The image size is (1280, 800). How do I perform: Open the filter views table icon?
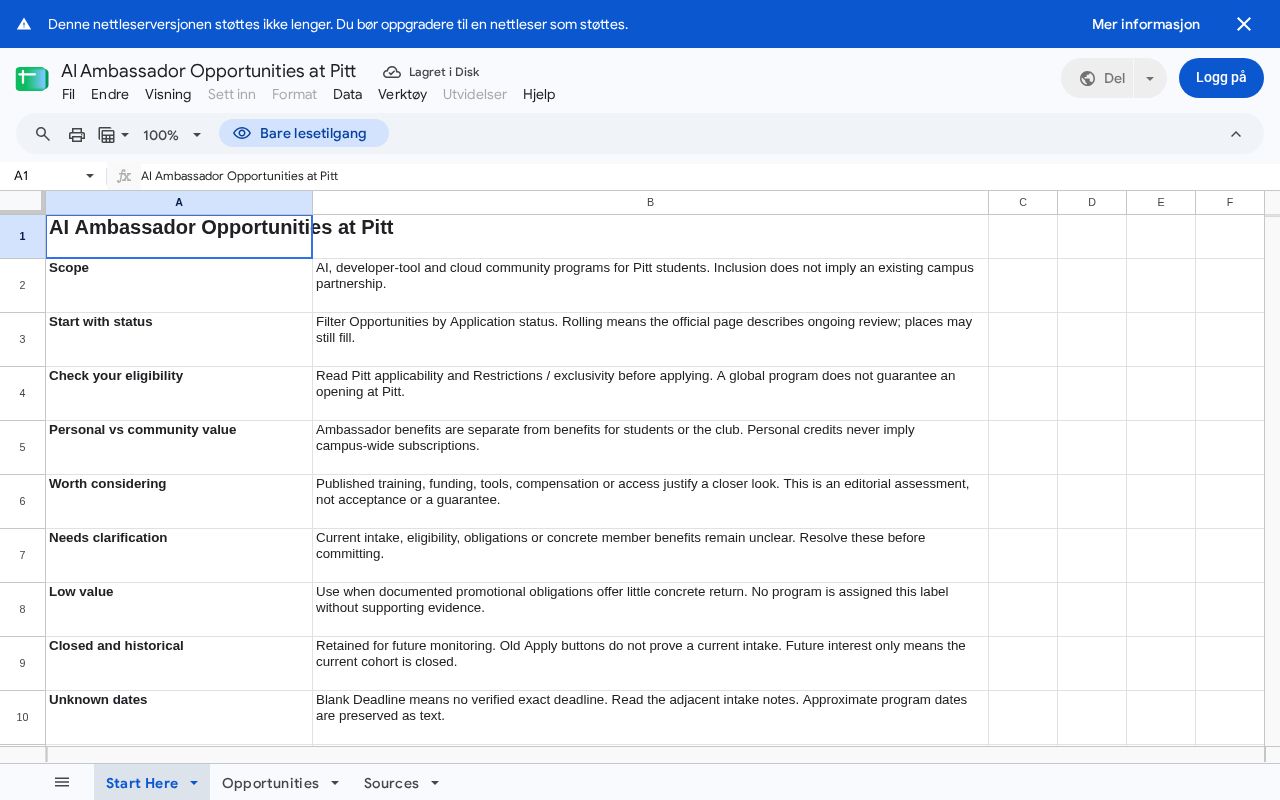[107, 134]
